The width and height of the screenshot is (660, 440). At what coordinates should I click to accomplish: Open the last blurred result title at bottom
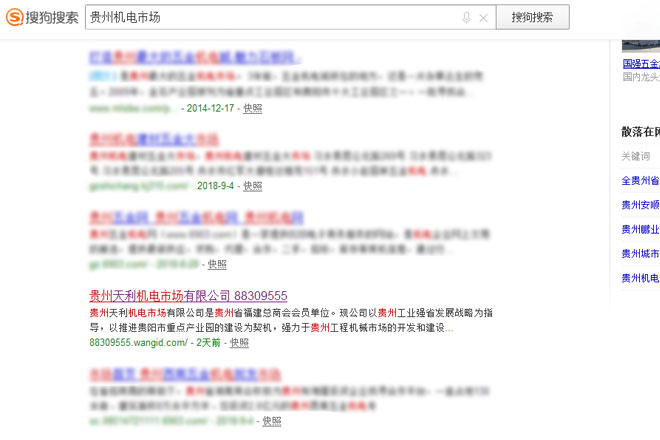pos(185,374)
